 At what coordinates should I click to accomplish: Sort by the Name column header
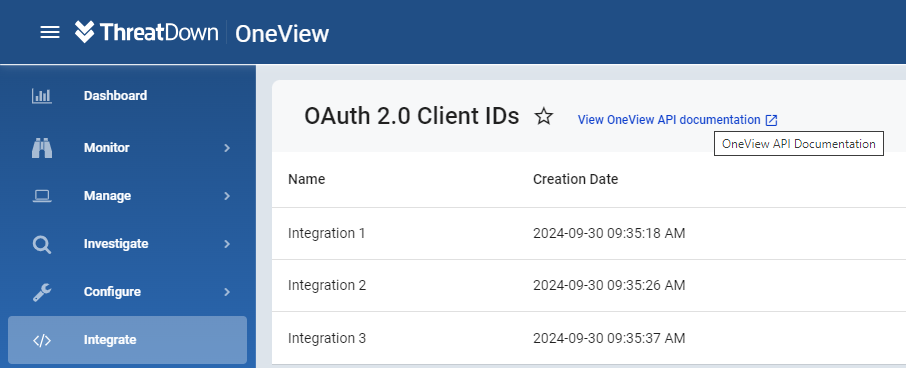coord(306,179)
